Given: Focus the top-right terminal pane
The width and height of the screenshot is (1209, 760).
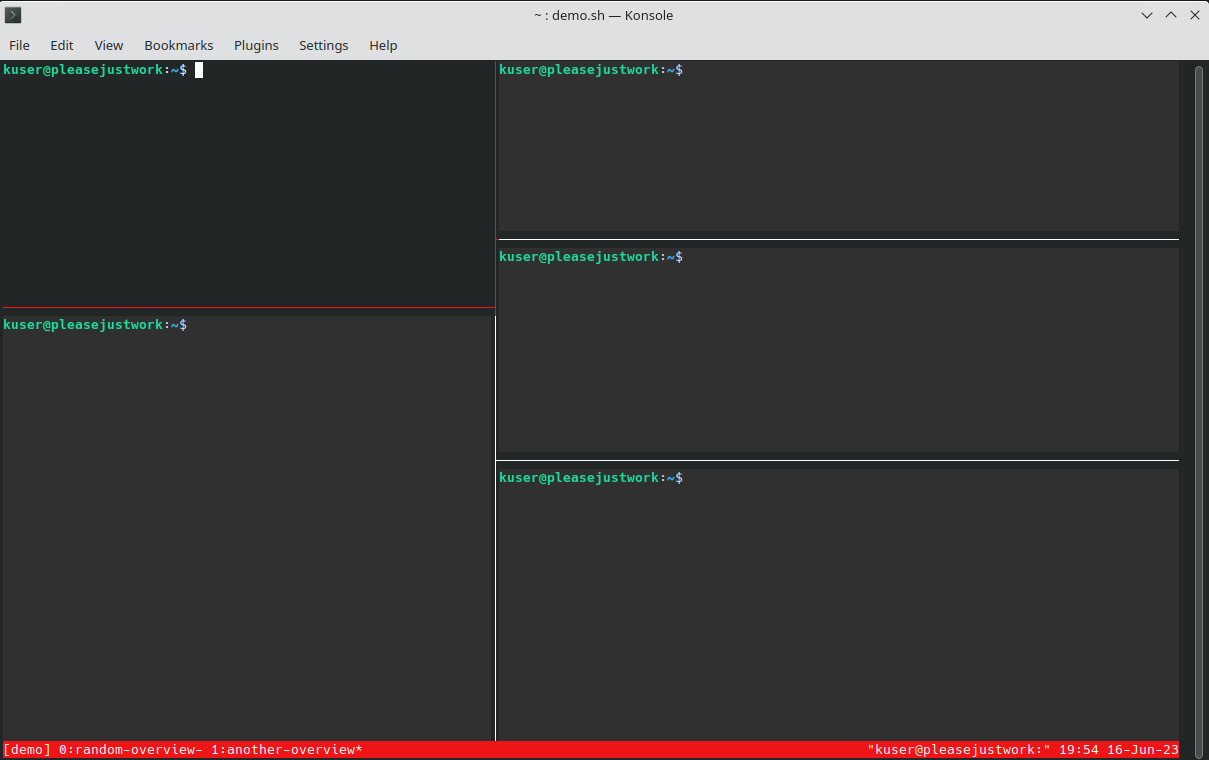Looking at the screenshot, I should coord(838,150).
